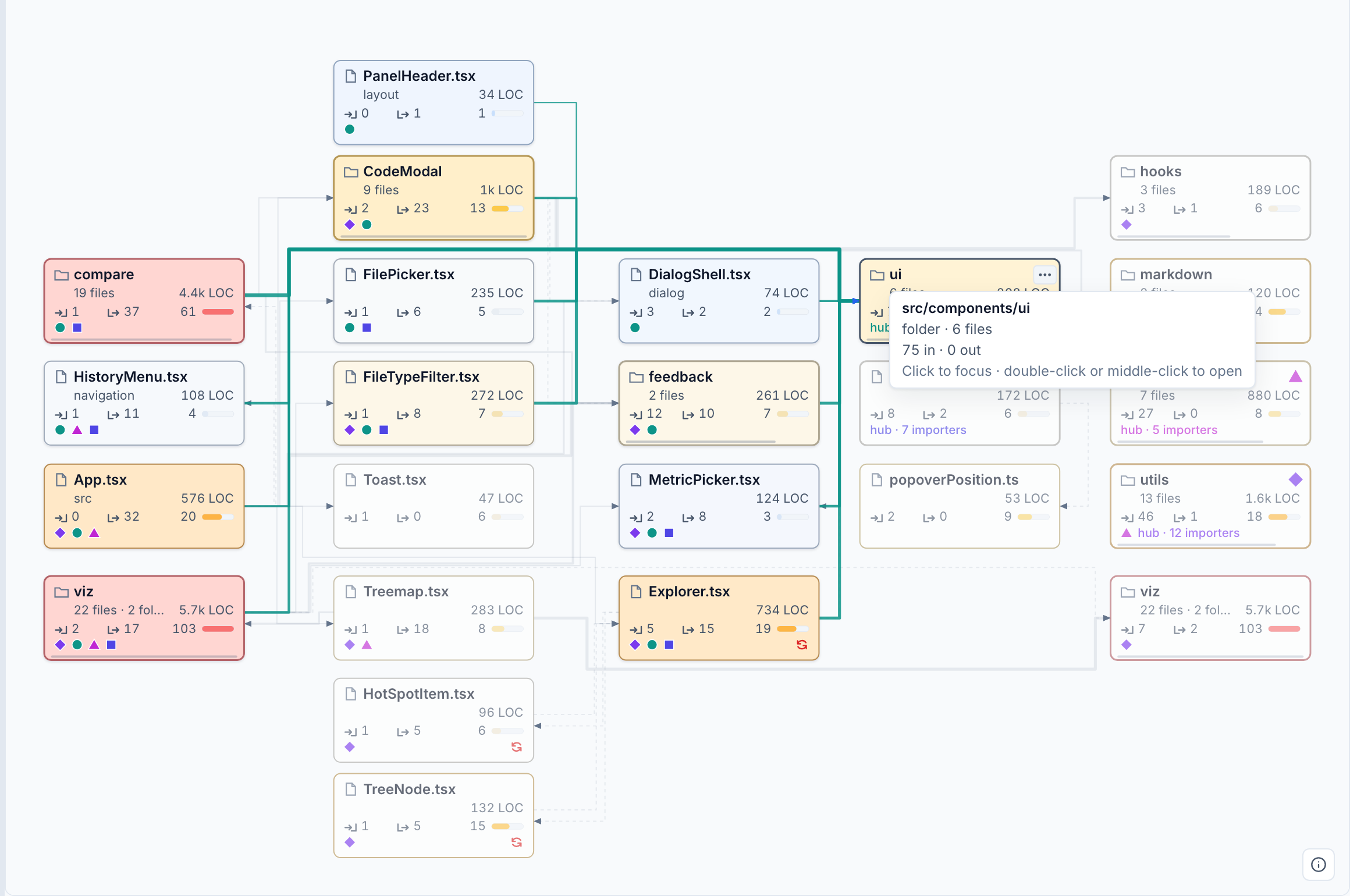
Task: Select the red viz folder node with 17 imports
Action: 144,618
